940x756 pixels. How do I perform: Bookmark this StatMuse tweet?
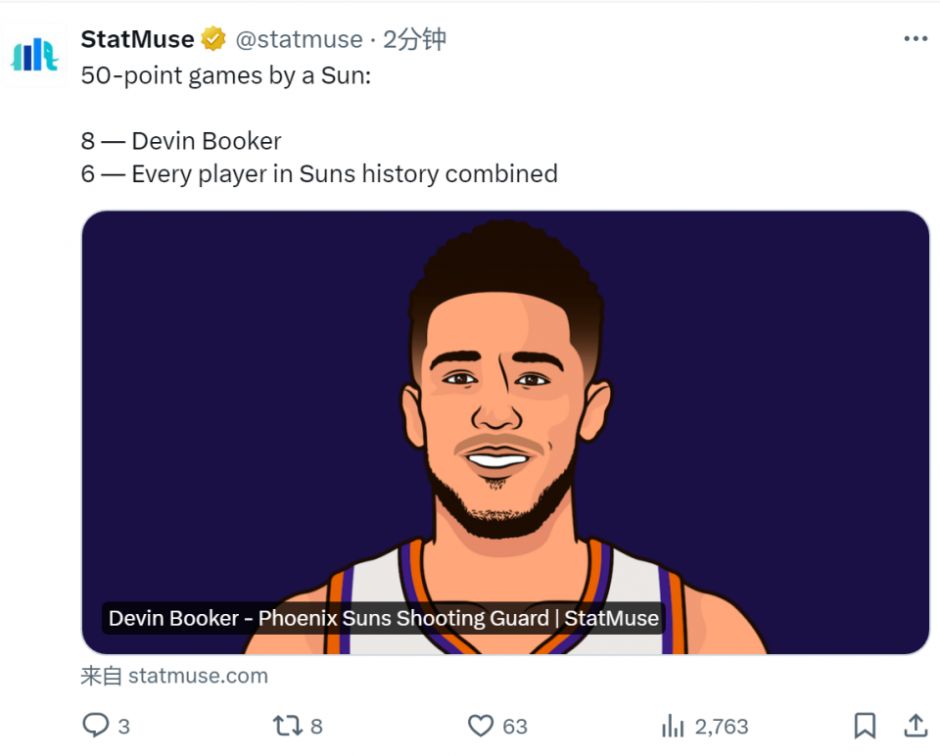pyautogui.click(x=865, y=725)
